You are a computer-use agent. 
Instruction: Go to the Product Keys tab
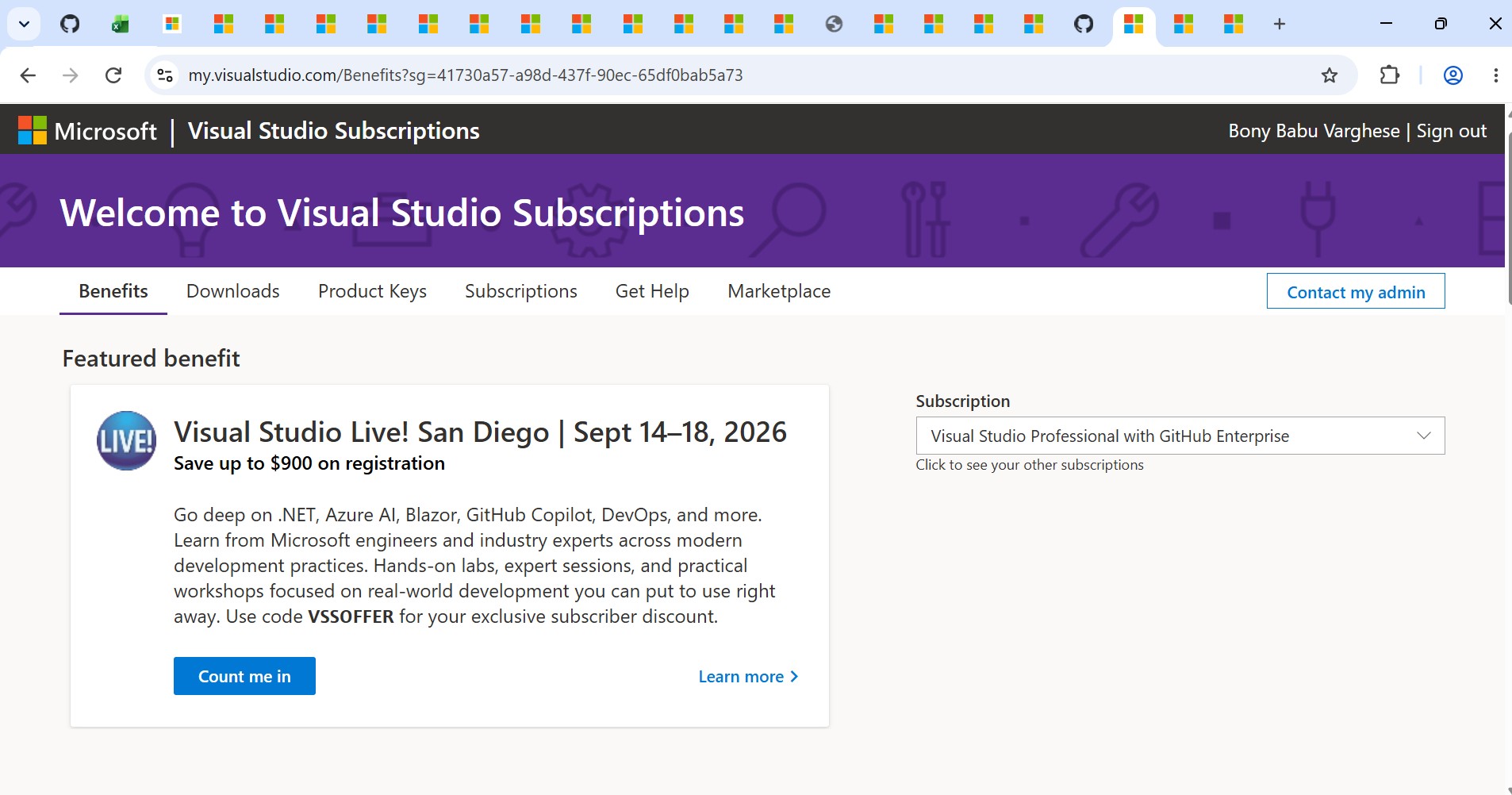point(372,291)
